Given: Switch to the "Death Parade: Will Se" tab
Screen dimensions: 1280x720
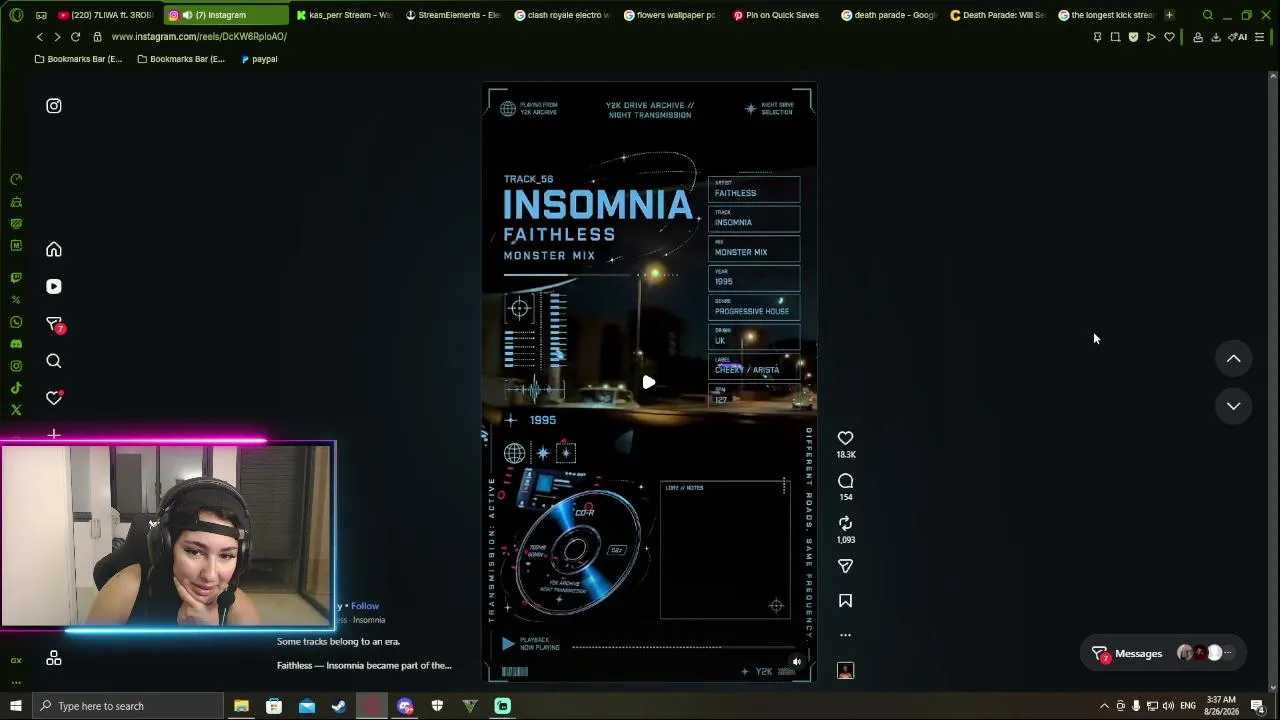Looking at the screenshot, I should pos(996,15).
